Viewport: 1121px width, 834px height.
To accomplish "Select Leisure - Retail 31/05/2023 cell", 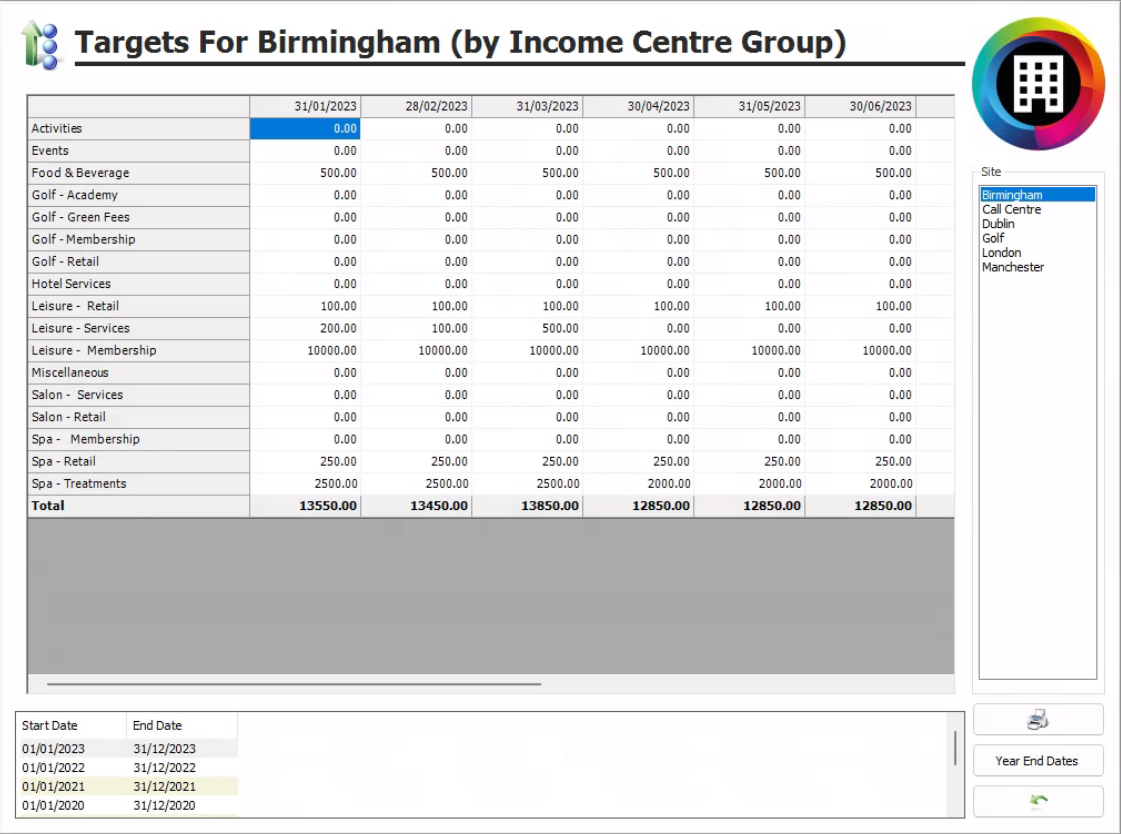I will [x=749, y=306].
